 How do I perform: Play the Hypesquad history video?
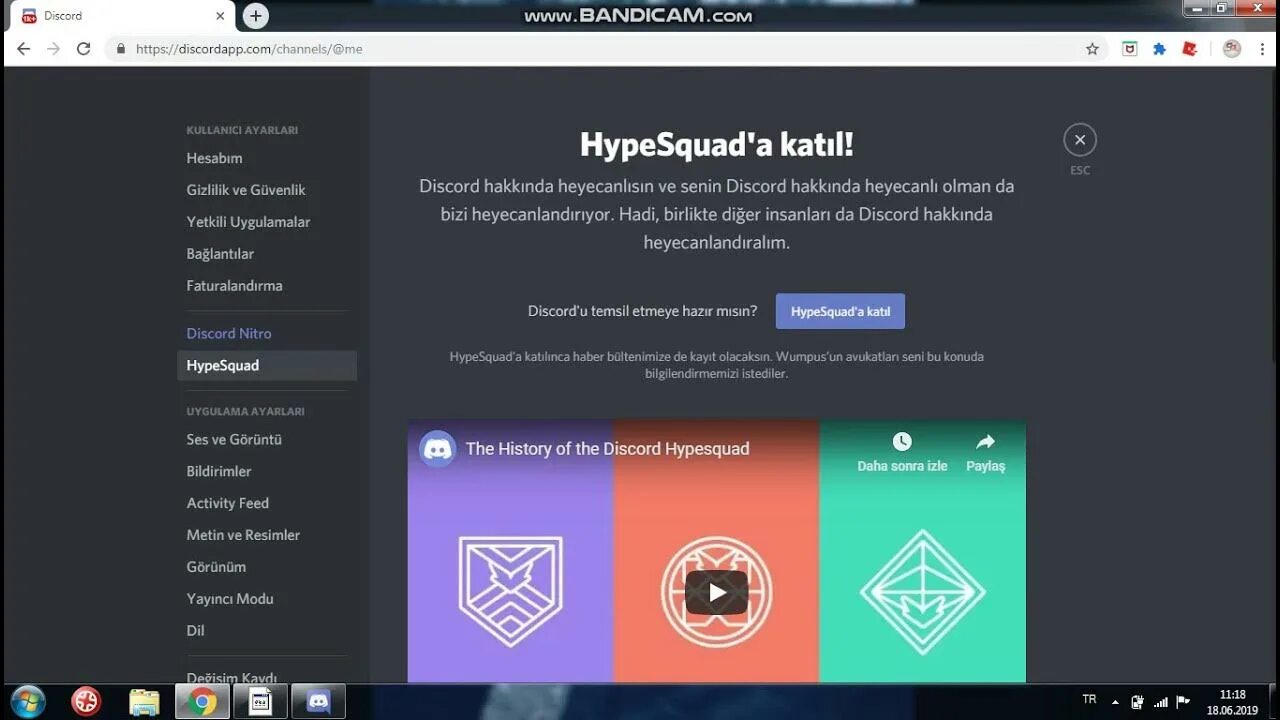pyautogui.click(x=717, y=592)
